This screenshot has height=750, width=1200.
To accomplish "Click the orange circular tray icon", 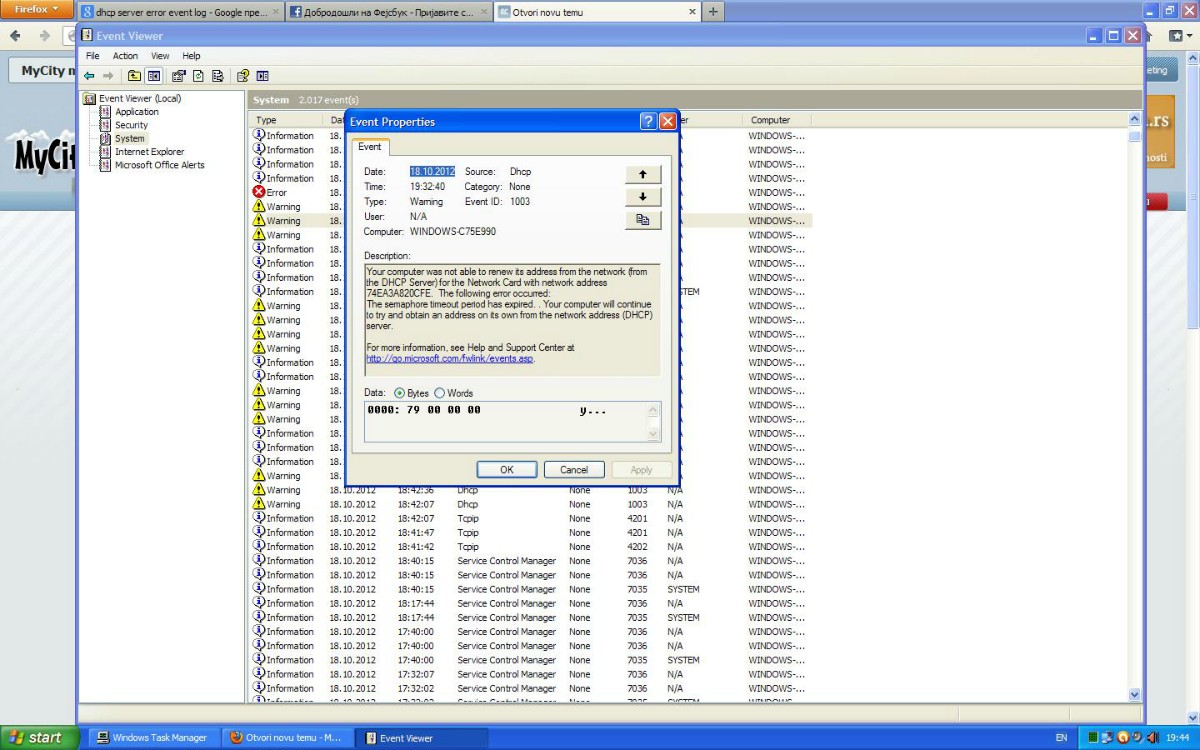I will pyautogui.click(x=1123, y=738).
